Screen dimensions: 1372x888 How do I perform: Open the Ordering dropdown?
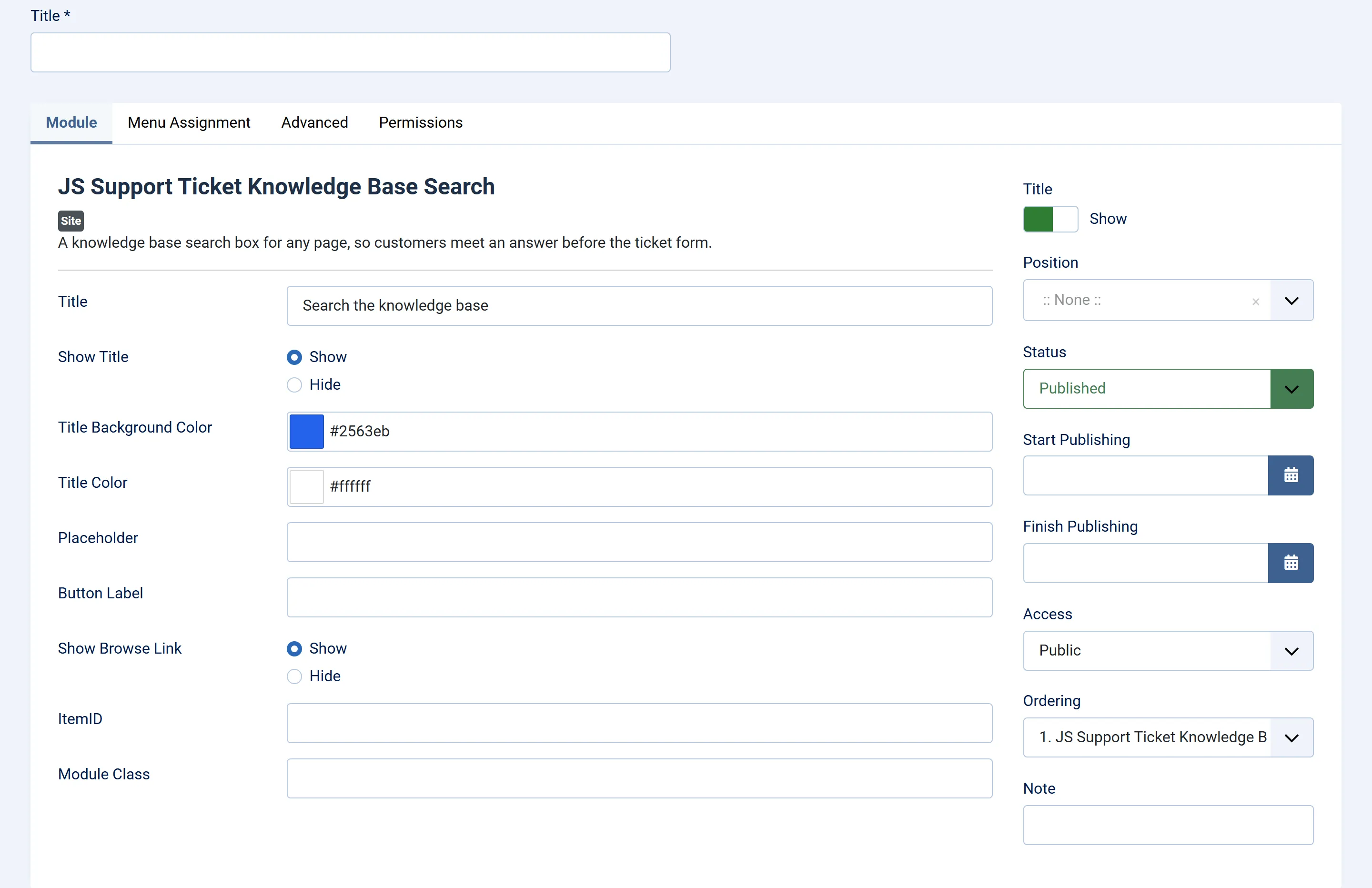pyautogui.click(x=1168, y=737)
